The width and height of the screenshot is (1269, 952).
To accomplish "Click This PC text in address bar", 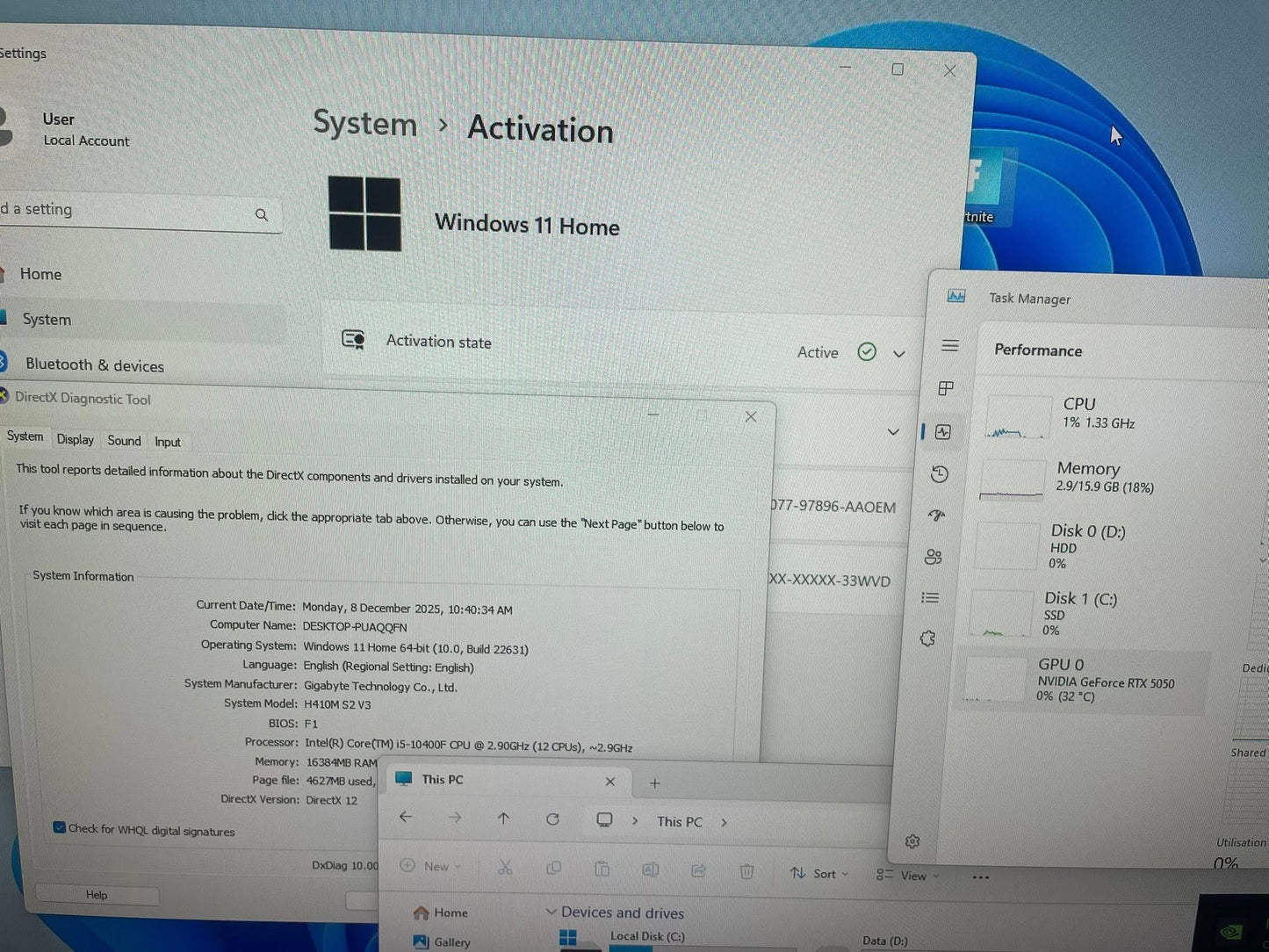I will (x=680, y=822).
